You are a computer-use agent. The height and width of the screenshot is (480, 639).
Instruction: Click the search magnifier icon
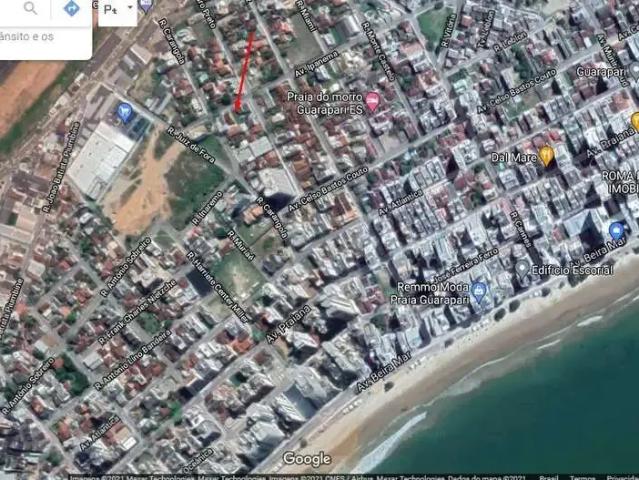tap(30, 8)
